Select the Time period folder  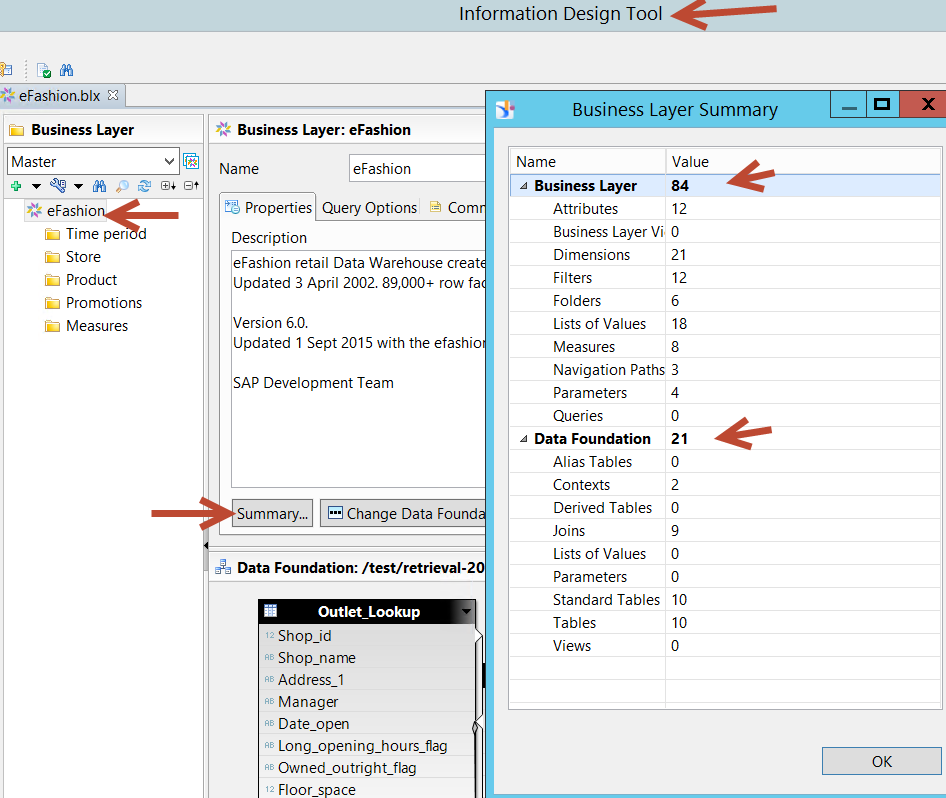106,233
